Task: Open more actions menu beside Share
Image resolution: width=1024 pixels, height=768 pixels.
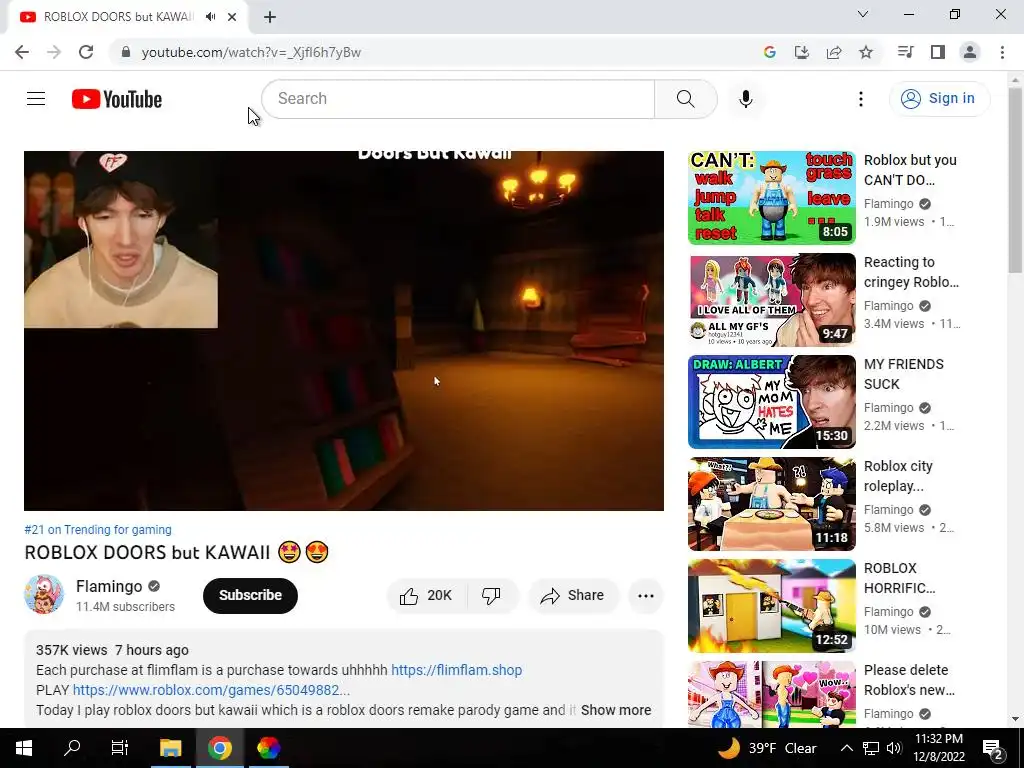Action: coord(645,596)
